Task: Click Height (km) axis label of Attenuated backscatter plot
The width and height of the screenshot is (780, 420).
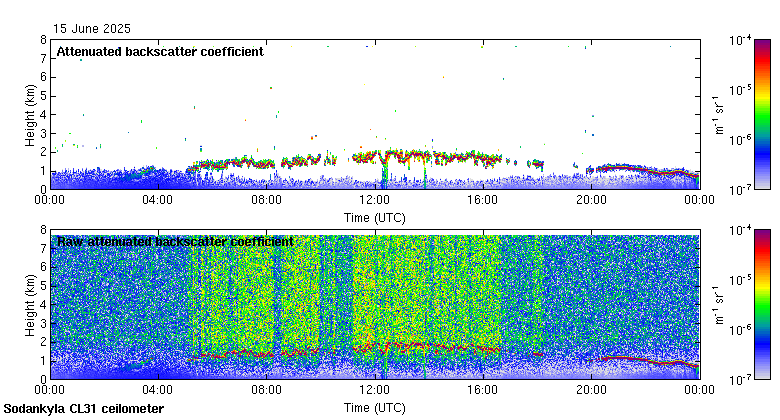Action: pyautogui.click(x=30, y=115)
